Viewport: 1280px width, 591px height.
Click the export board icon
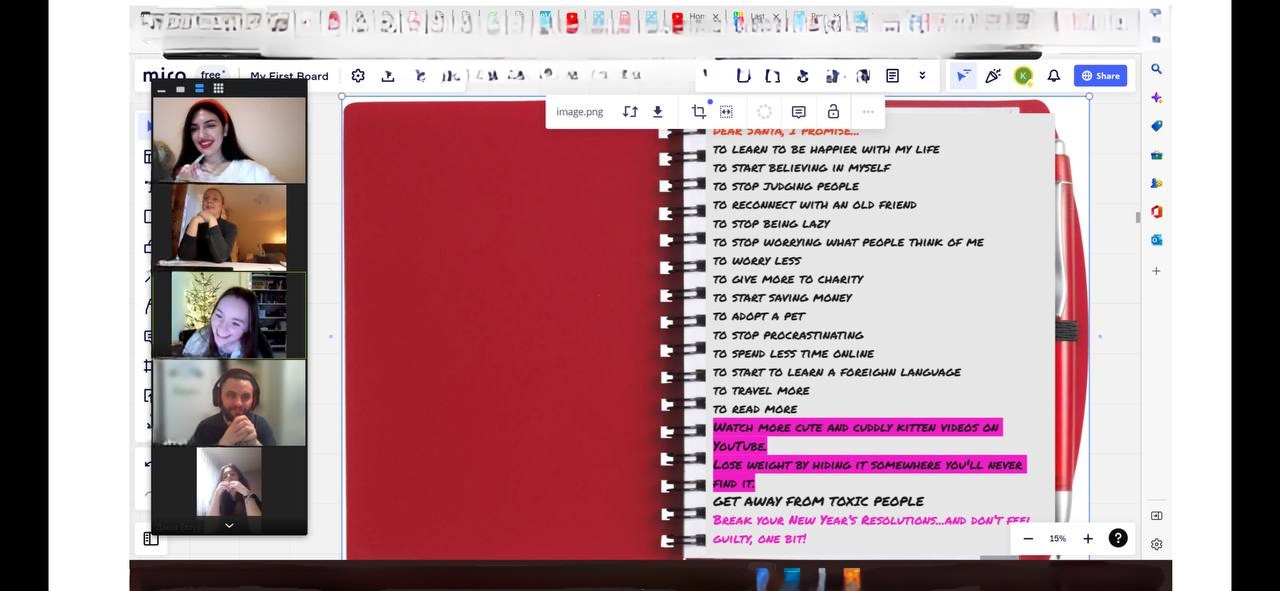click(x=388, y=76)
